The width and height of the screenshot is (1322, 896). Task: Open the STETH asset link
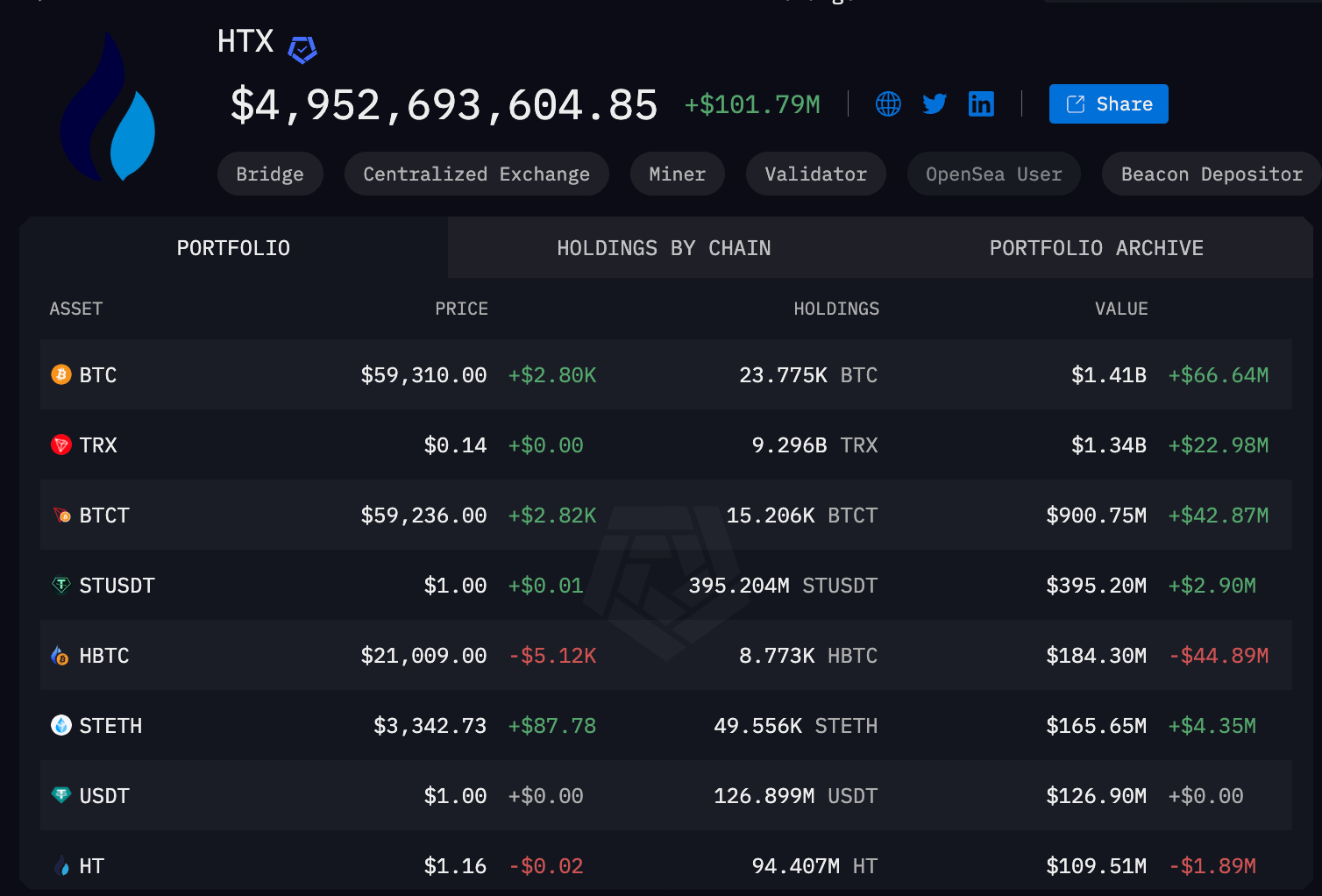(110, 726)
